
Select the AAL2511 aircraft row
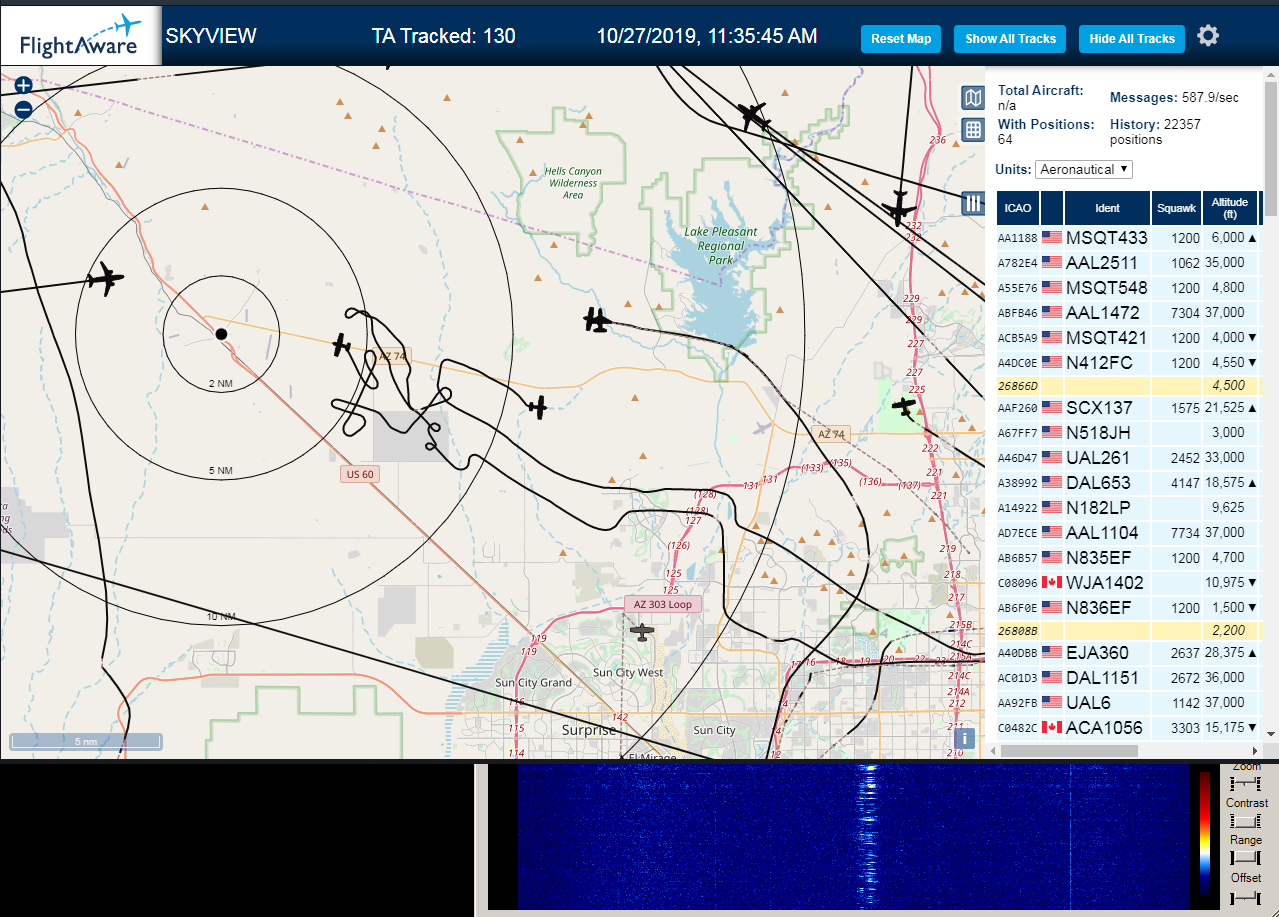[1128, 262]
